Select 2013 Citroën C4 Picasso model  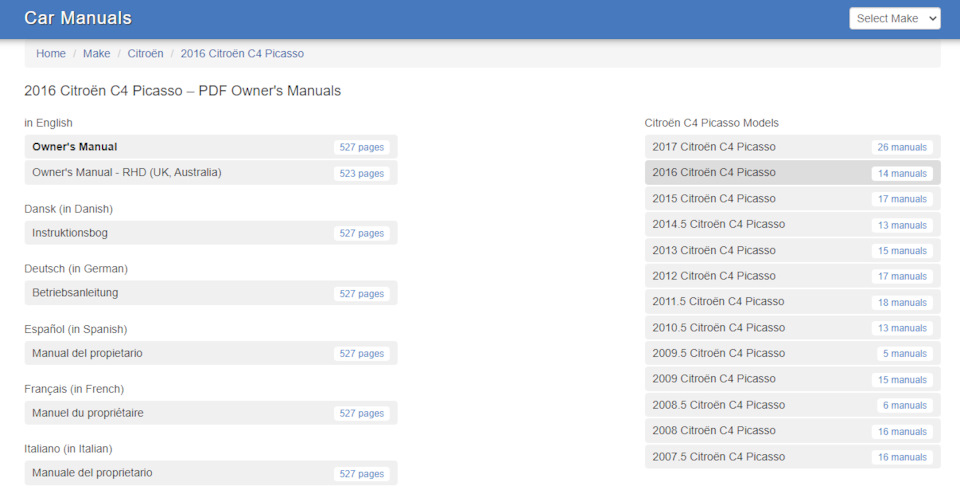(x=793, y=250)
